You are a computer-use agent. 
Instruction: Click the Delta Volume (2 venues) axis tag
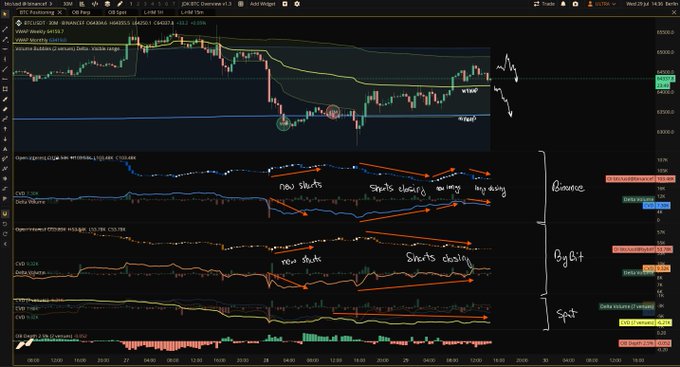[627, 307]
